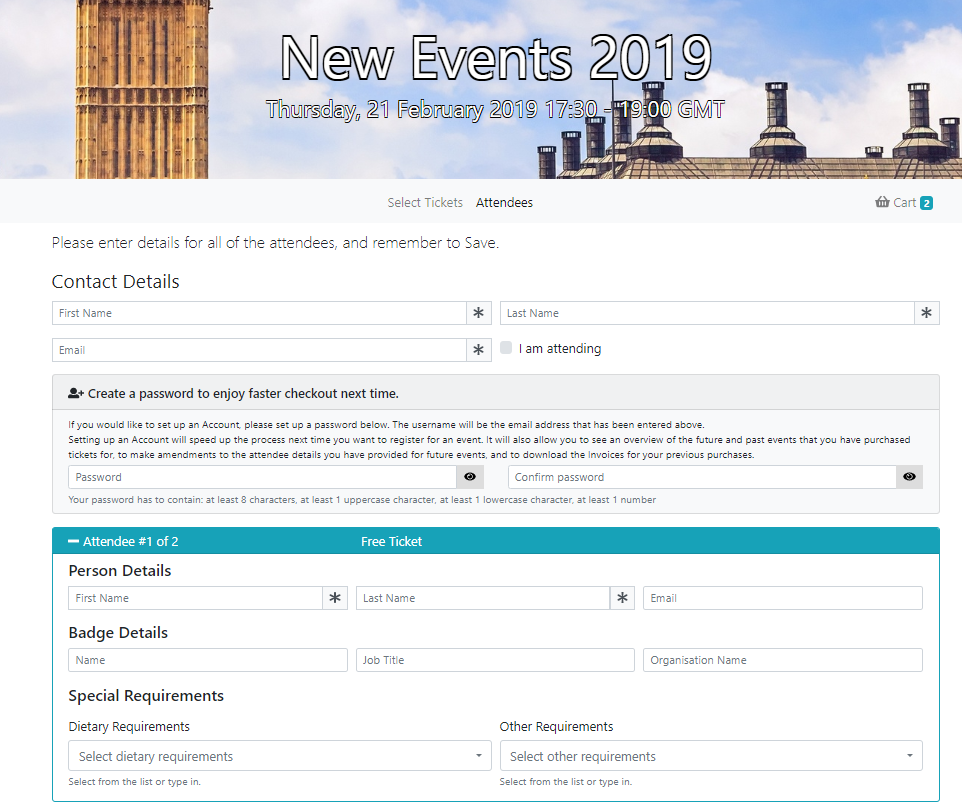Focus Person Details Last Name field
This screenshot has height=805, width=962.
pyautogui.click(x=483, y=598)
